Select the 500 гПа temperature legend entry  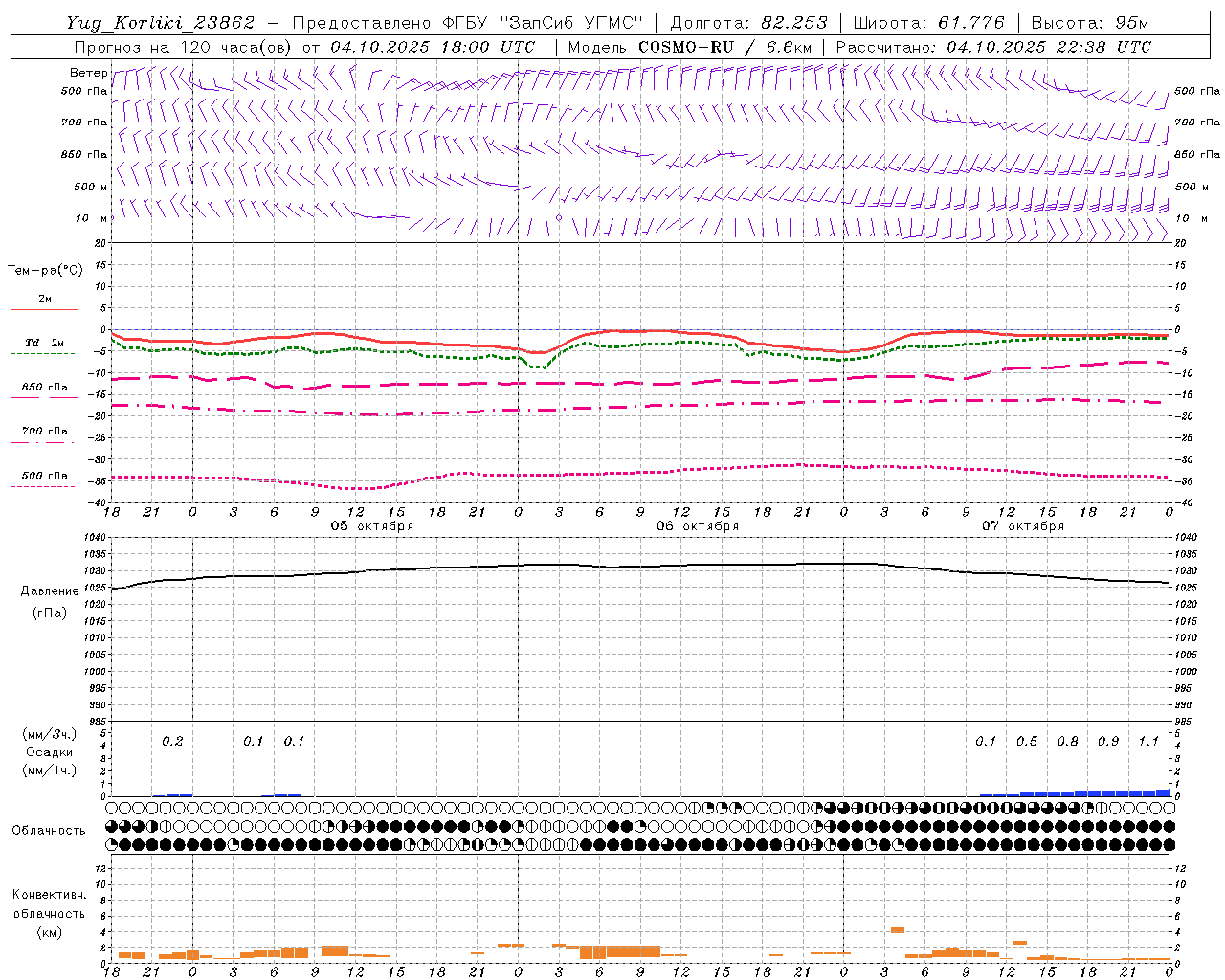click(x=44, y=476)
